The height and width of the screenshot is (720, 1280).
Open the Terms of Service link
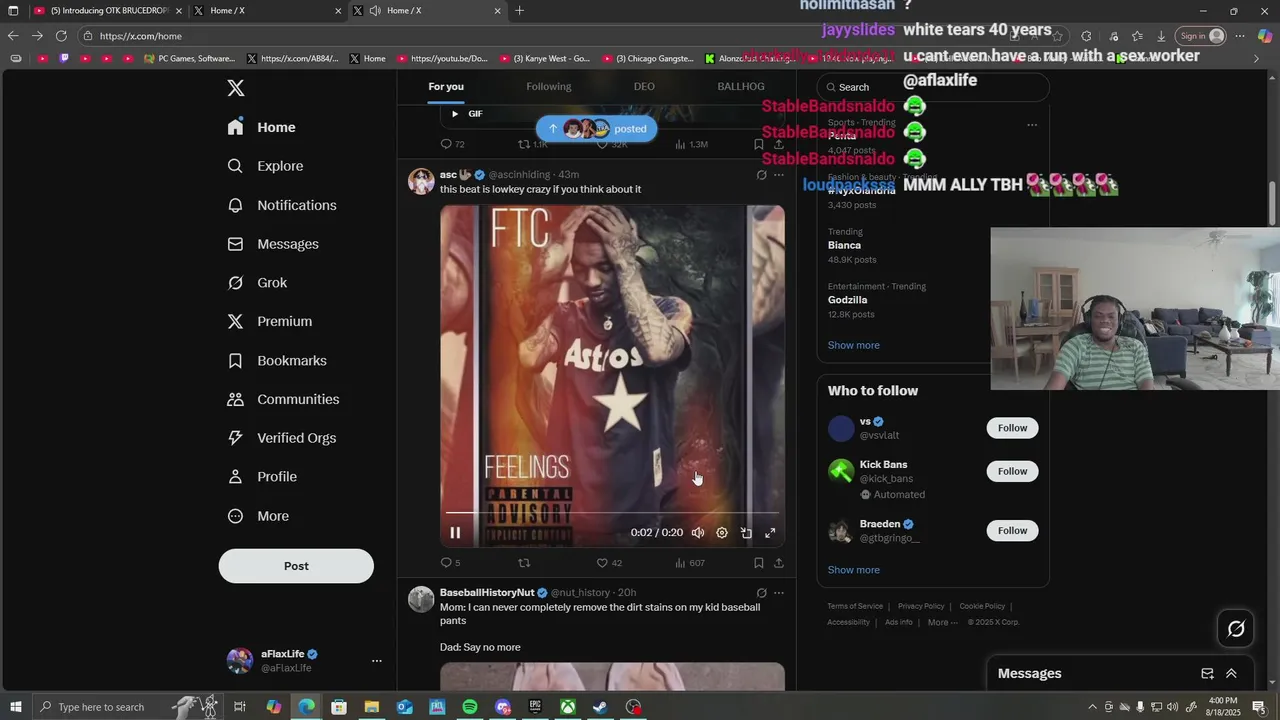[855, 606]
